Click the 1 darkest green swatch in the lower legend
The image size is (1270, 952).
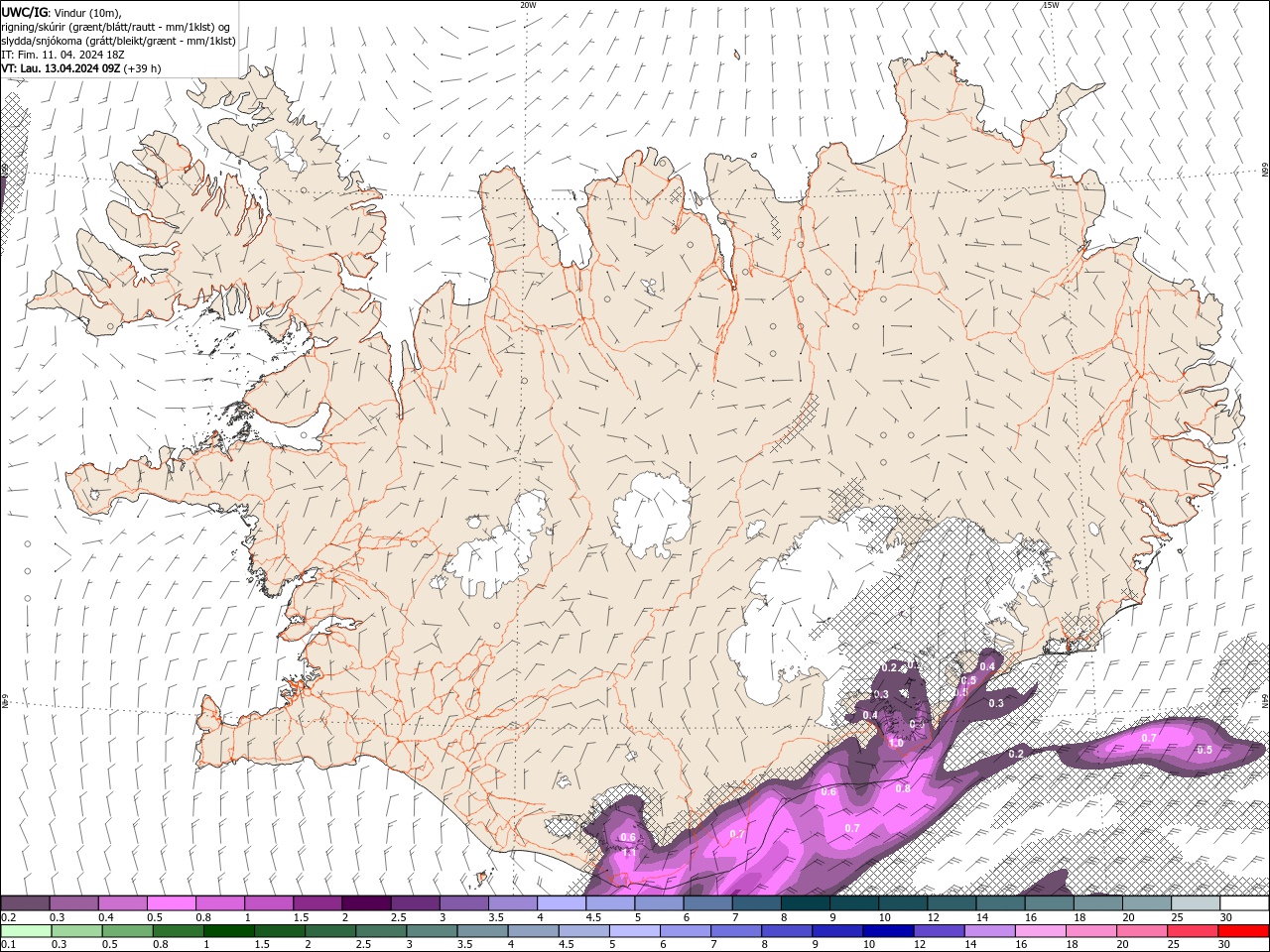(x=229, y=931)
